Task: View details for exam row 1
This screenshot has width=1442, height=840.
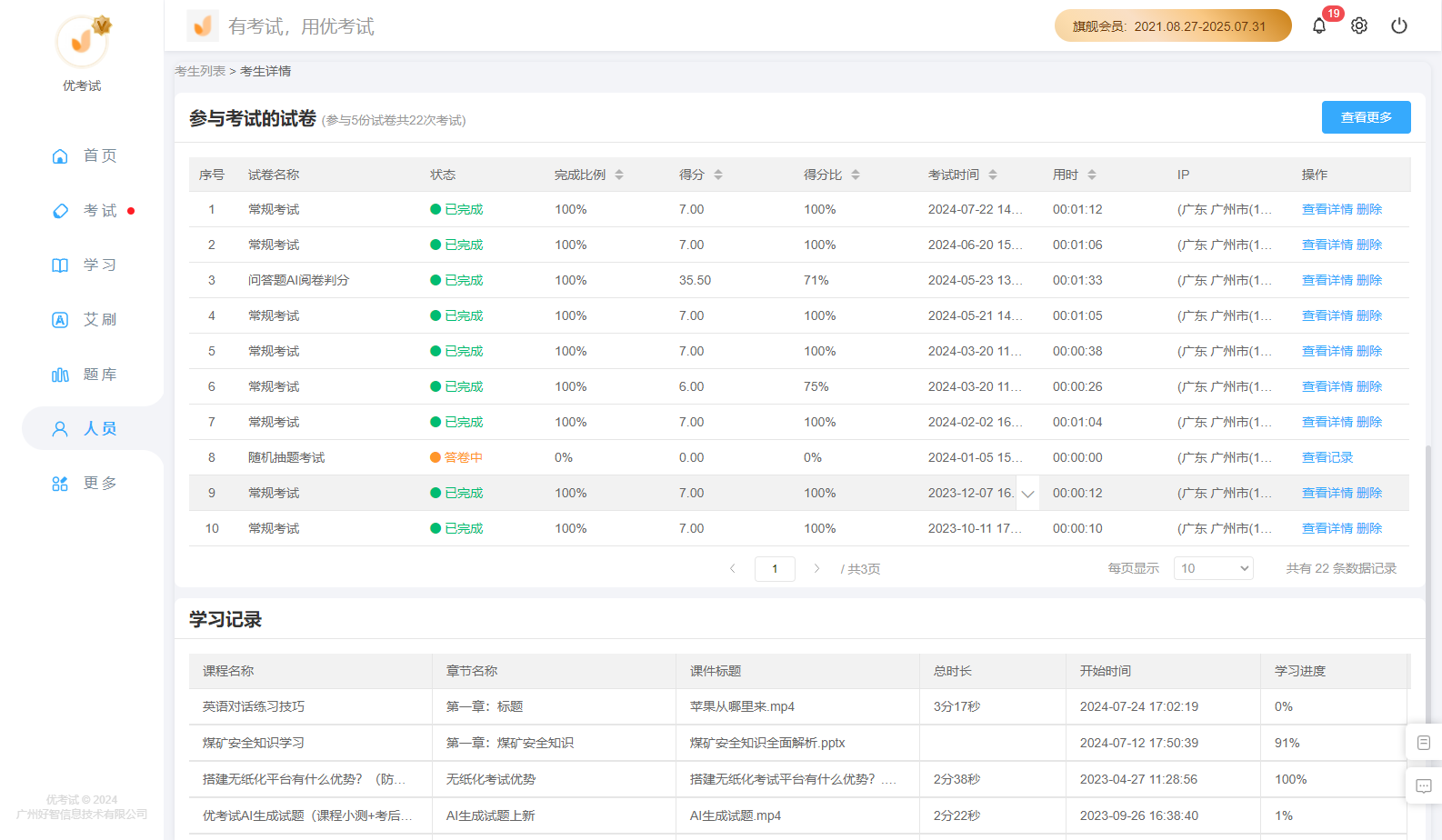Action: pos(1327,209)
